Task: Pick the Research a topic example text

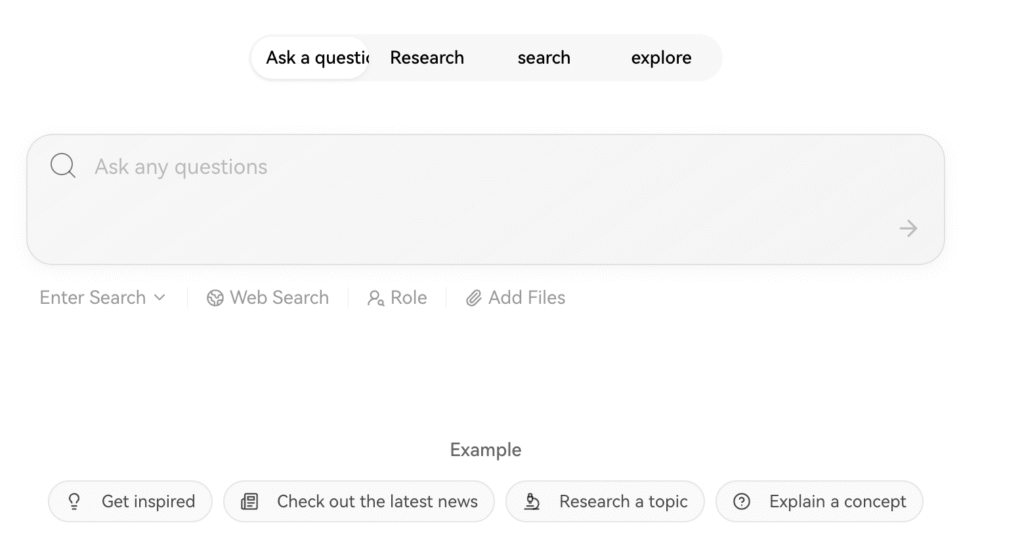Action: (623, 502)
